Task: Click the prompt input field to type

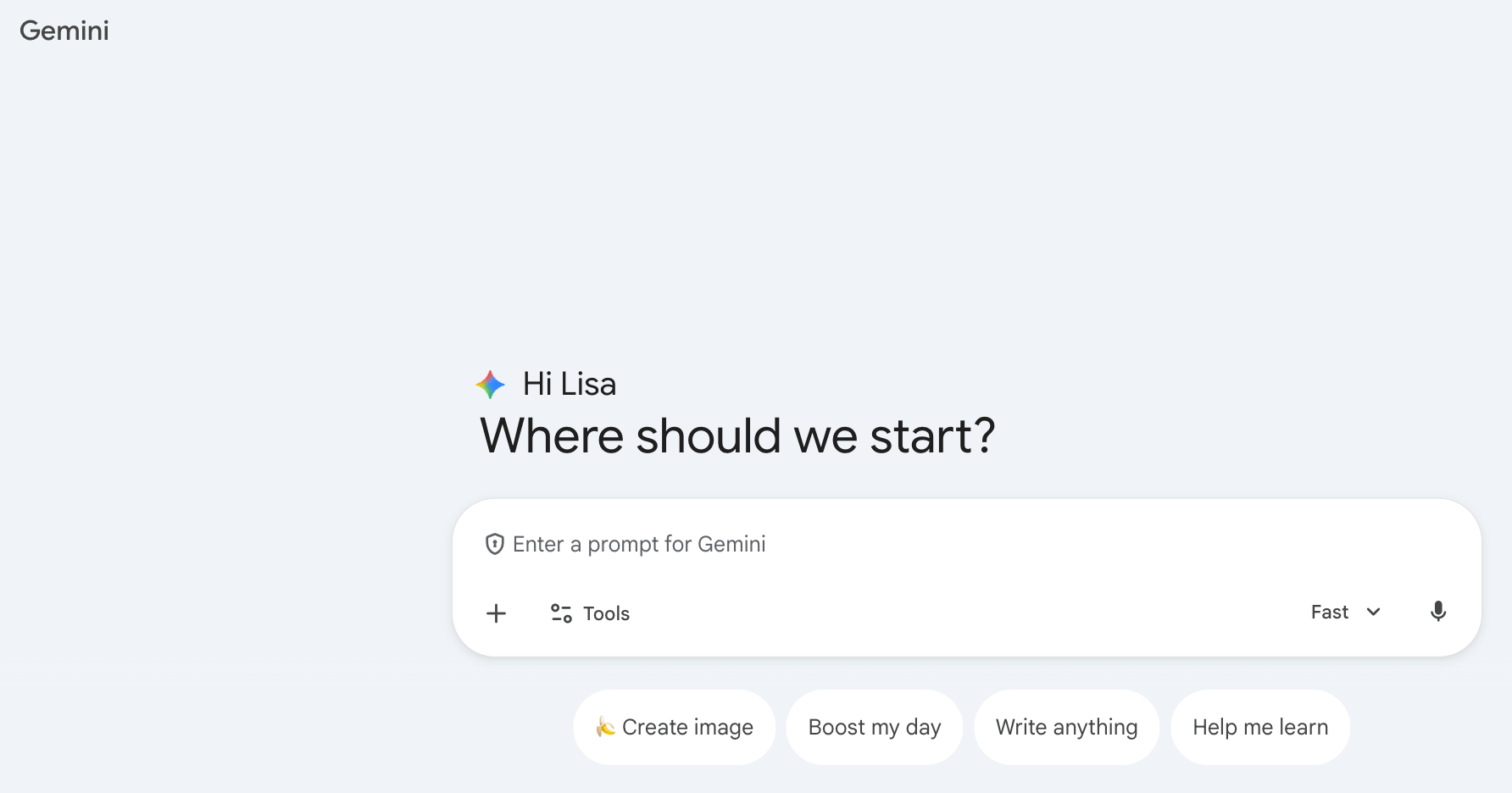Action: 848,544
